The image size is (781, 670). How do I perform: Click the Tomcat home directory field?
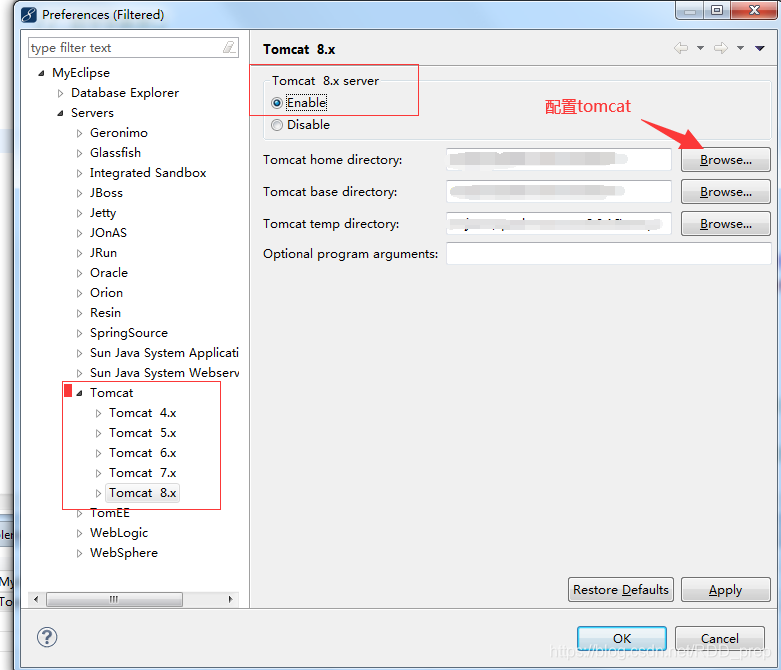point(559,159)
